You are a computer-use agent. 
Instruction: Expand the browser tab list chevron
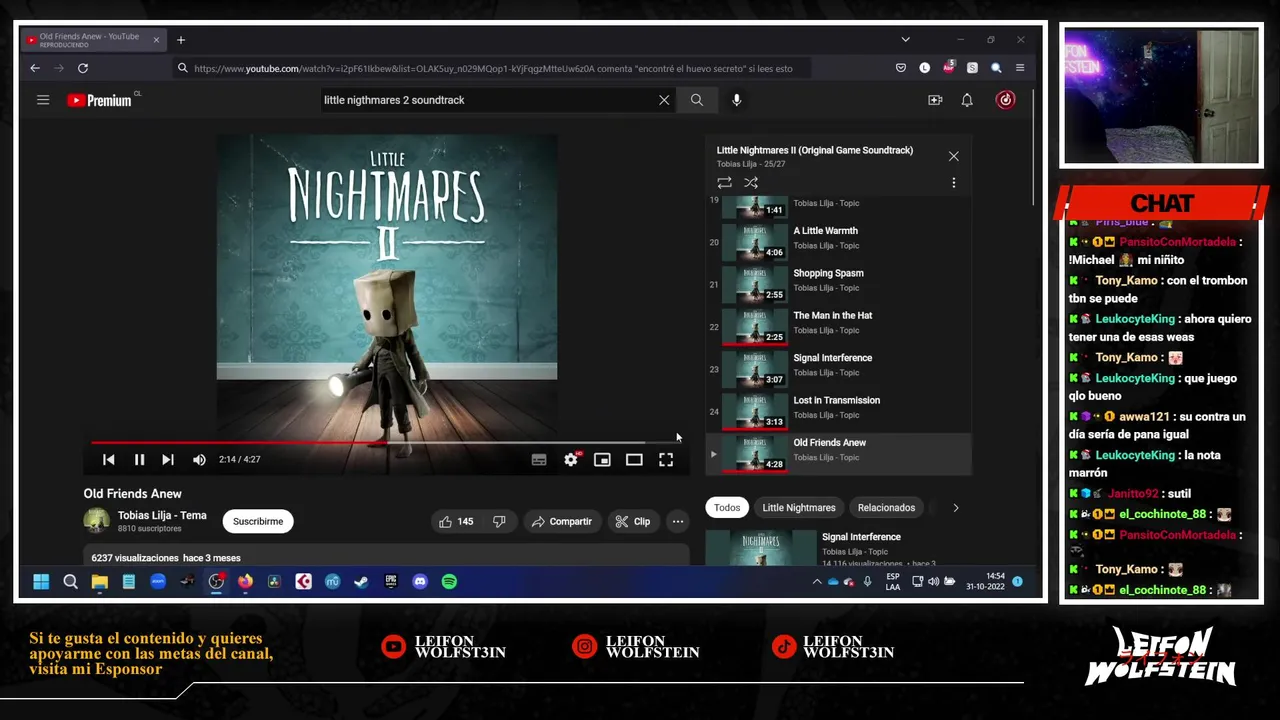coord(905,40)
